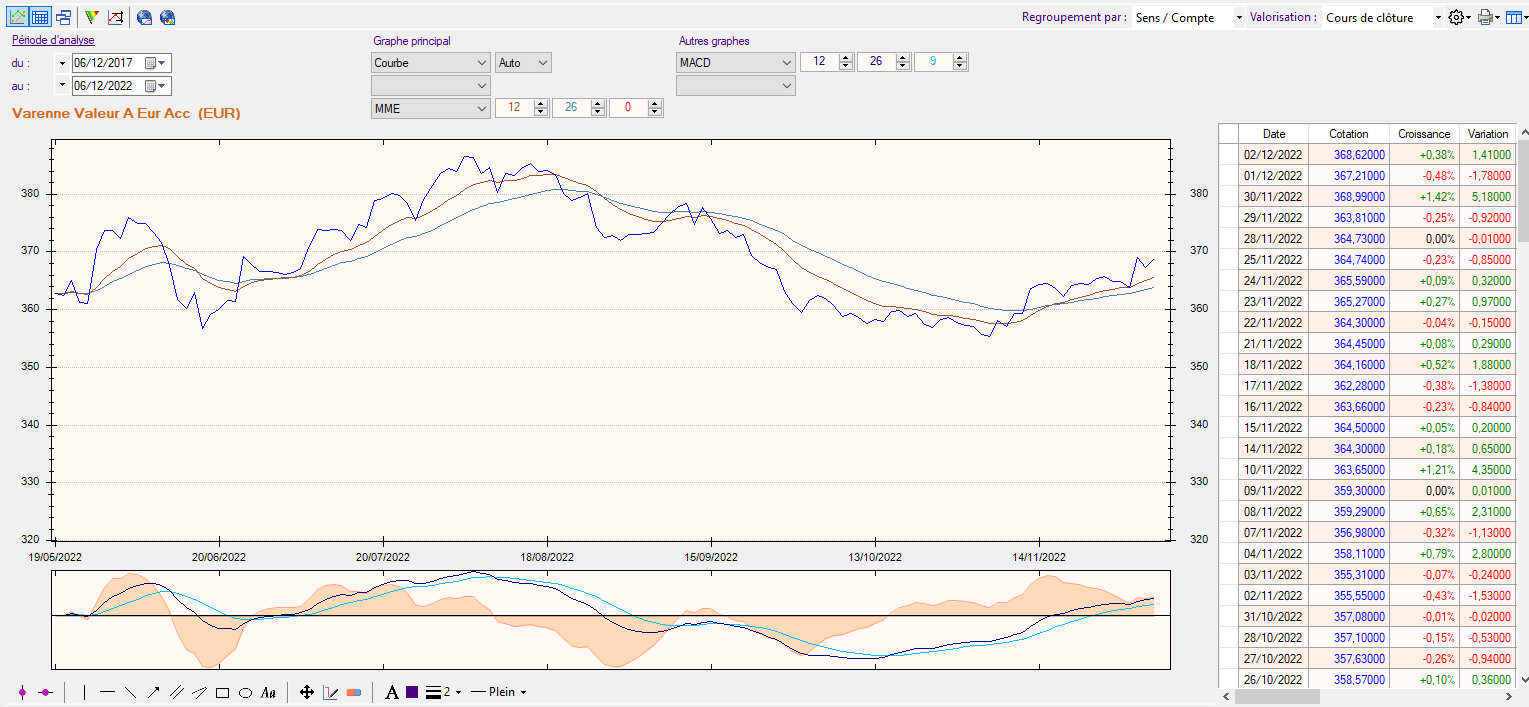The width and height of the screenshot is (1529, 707).
Task: Open the printer icon menu
Action: [x=1488, y=17]
